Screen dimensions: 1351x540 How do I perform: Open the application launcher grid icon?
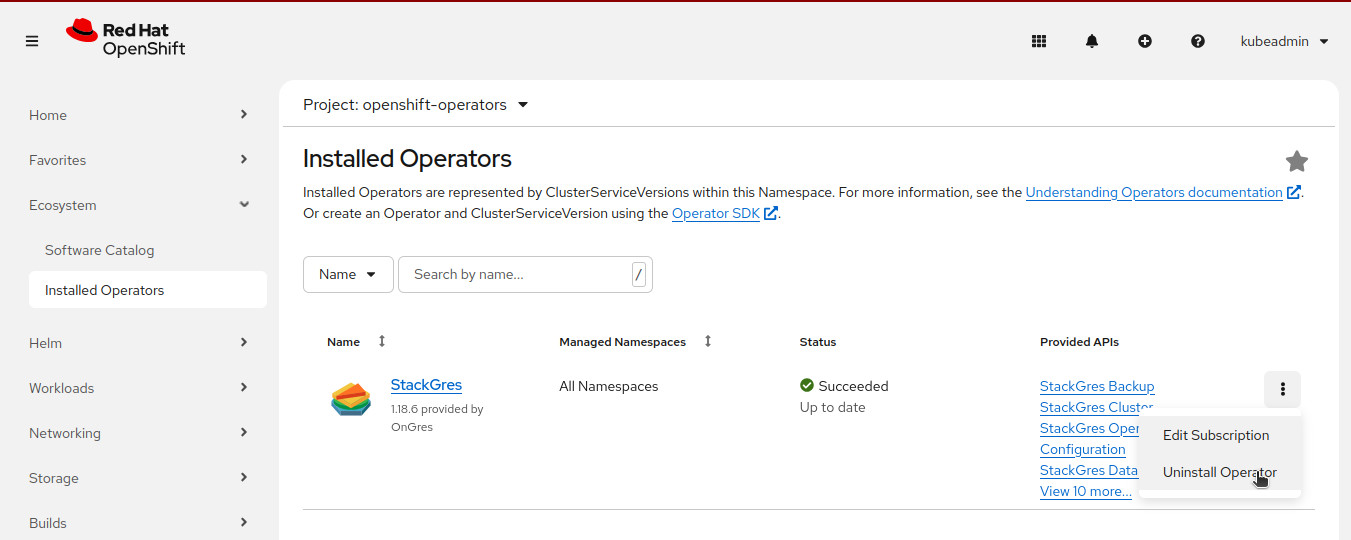tap(1039, 41)
